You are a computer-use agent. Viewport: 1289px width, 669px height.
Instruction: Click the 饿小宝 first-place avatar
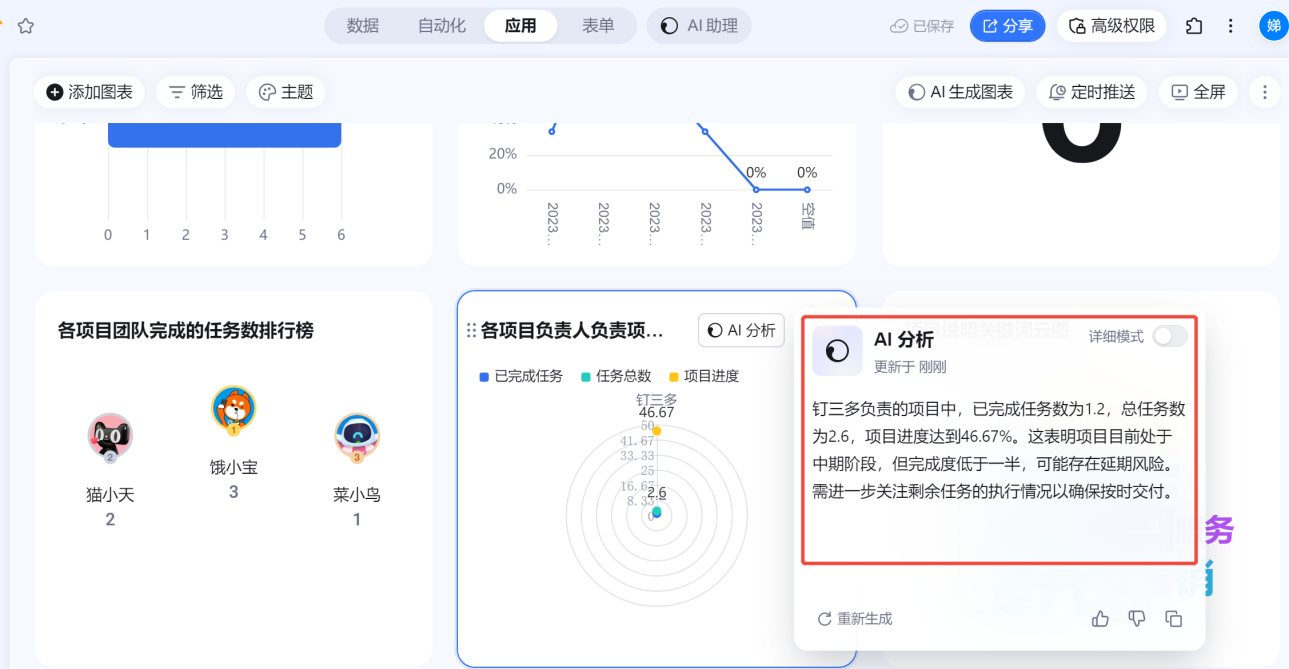coord(233,409)
